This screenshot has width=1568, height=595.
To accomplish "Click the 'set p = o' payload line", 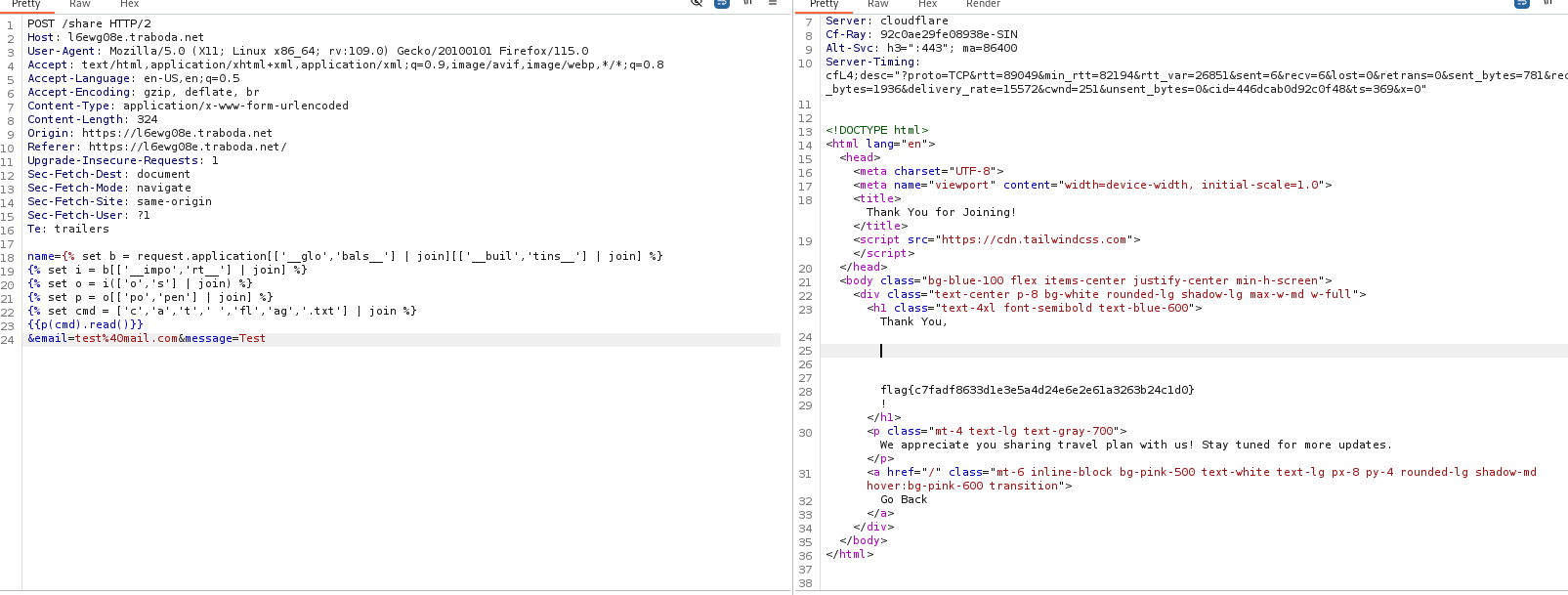I will click(149, 297).
